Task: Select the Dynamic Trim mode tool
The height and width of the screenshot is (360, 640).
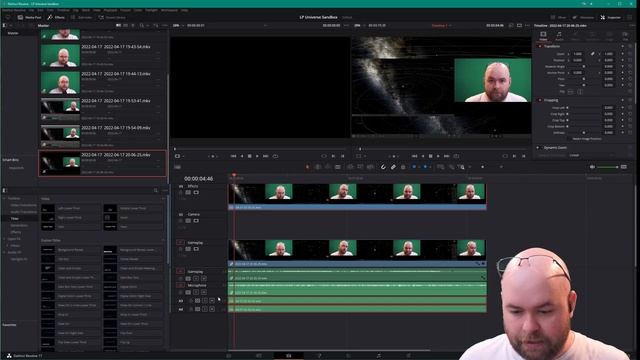Action: tap(328, 167)
